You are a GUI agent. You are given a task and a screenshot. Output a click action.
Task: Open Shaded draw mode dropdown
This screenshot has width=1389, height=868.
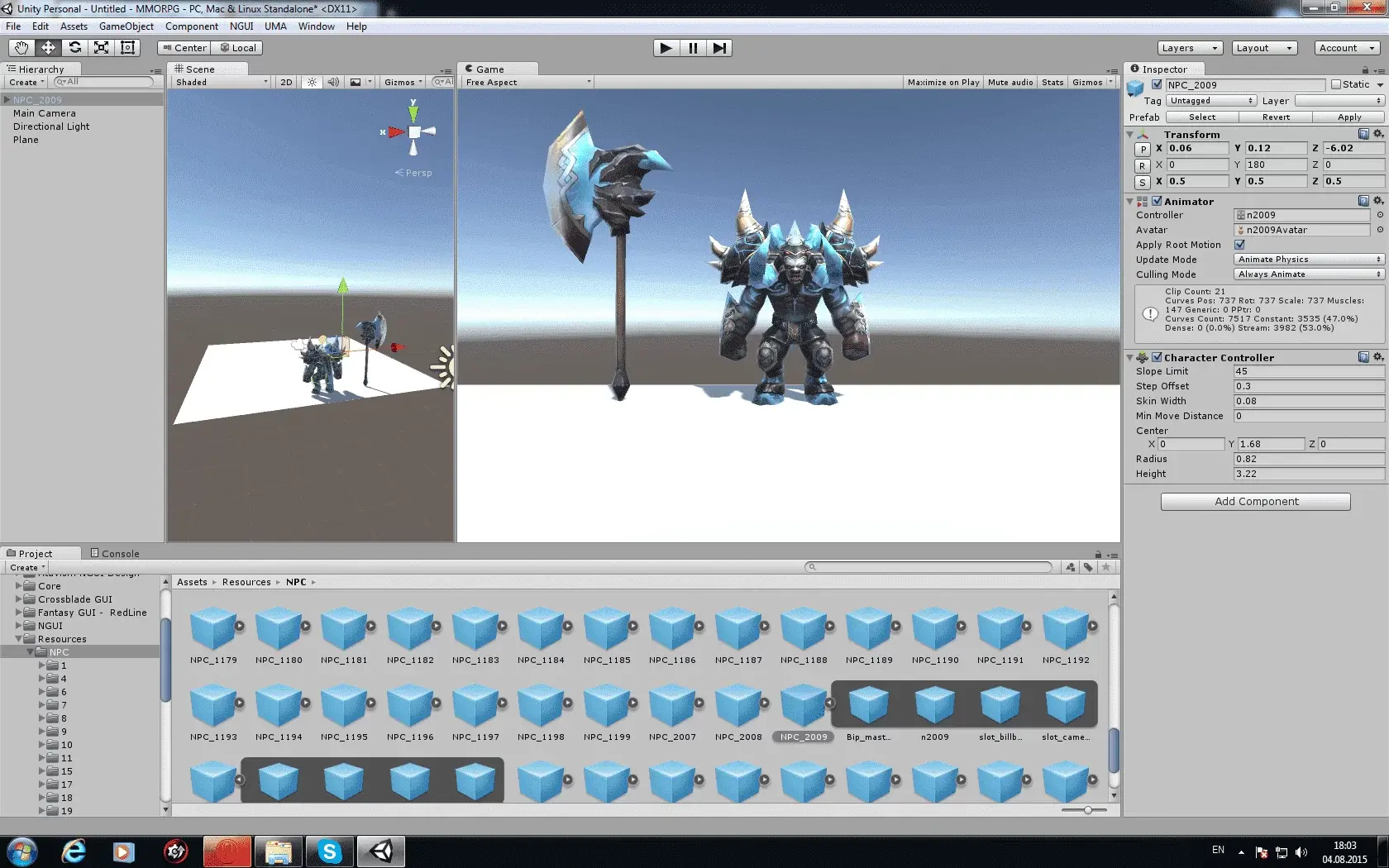222,82
